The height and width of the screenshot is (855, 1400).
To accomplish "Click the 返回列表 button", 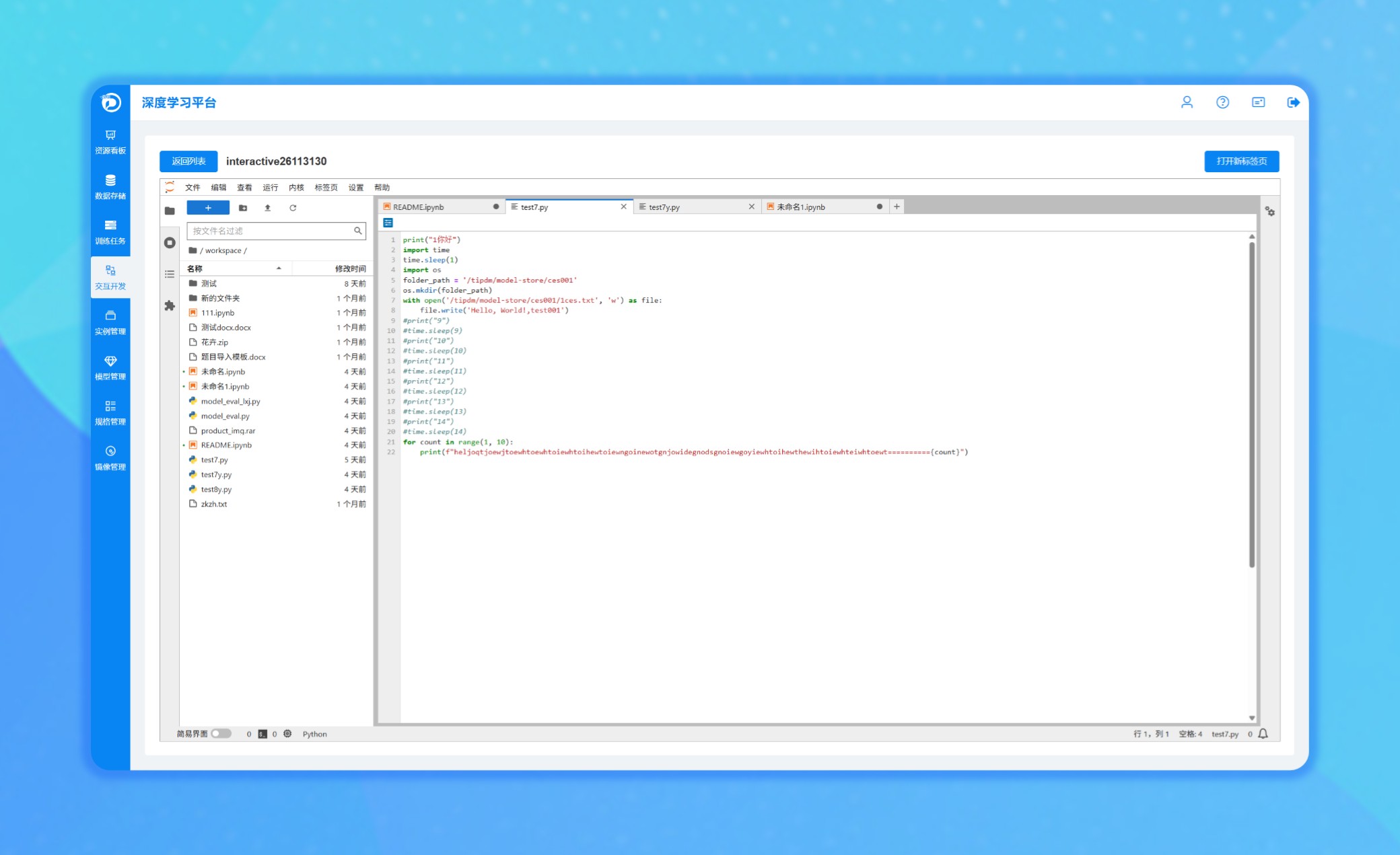I will point(188,161).
